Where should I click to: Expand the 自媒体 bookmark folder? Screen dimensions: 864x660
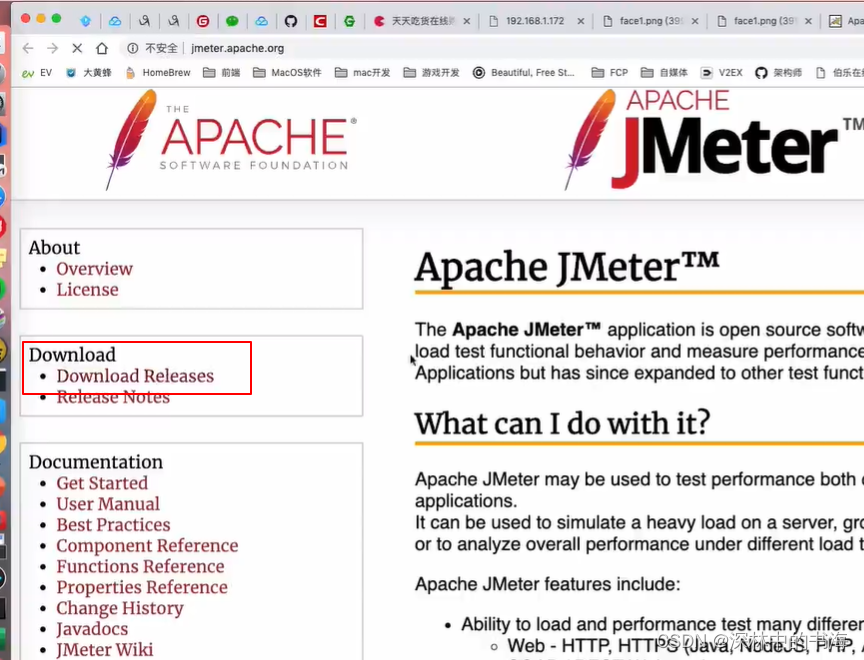665,73
